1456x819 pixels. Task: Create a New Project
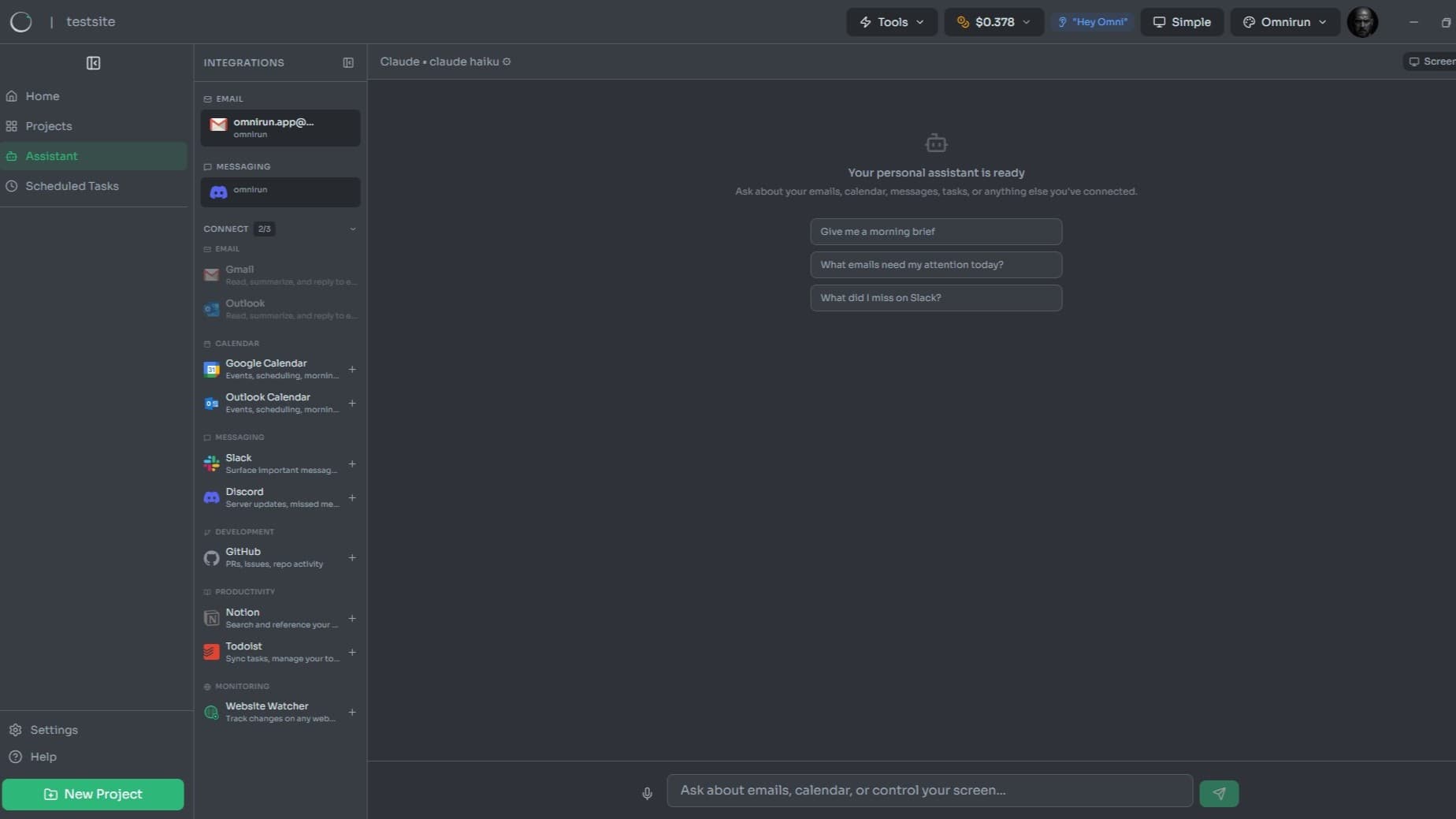click(93, 794)
